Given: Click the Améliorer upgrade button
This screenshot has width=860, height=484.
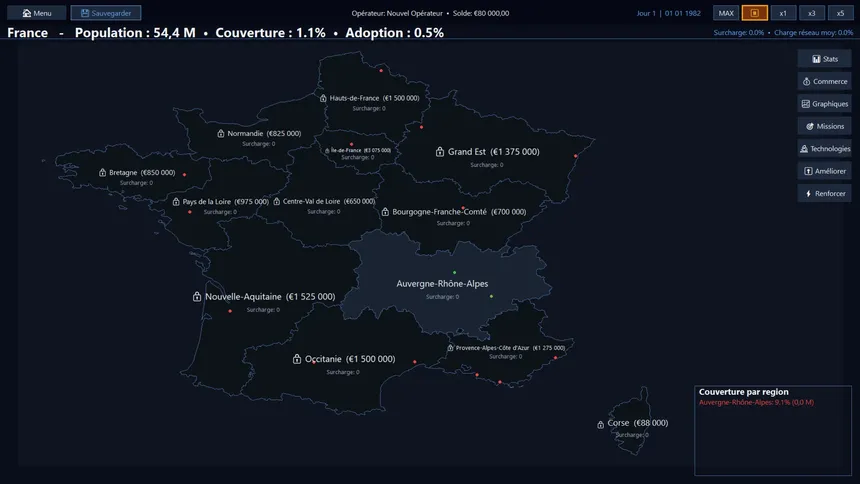Looking at the screenshot, I should (824, 171).
